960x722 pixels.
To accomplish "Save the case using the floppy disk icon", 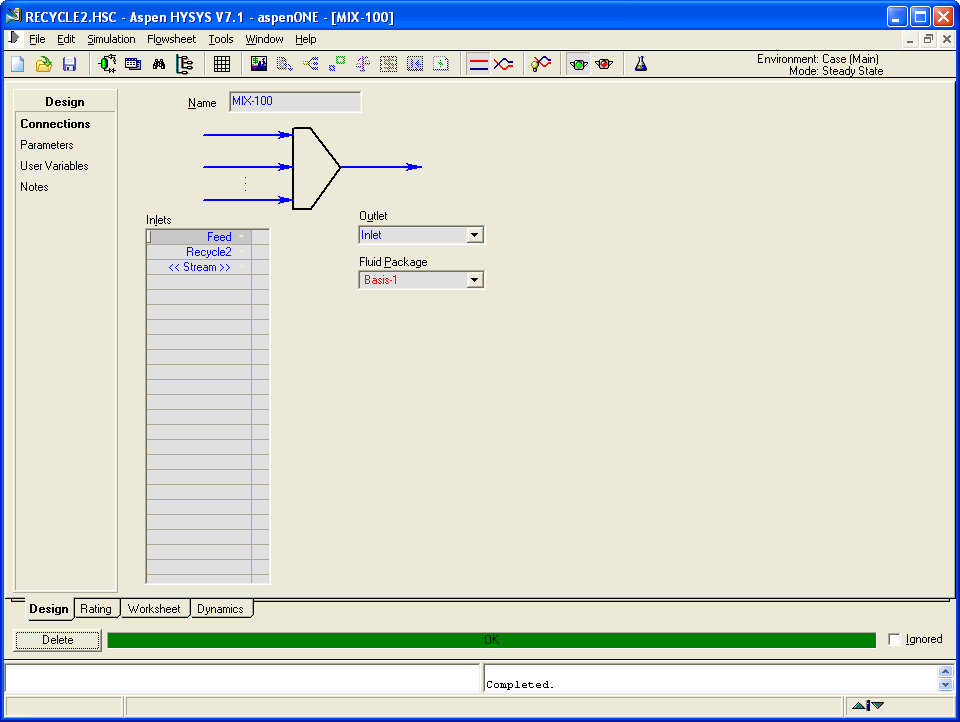I will click(x=69, y=64).
